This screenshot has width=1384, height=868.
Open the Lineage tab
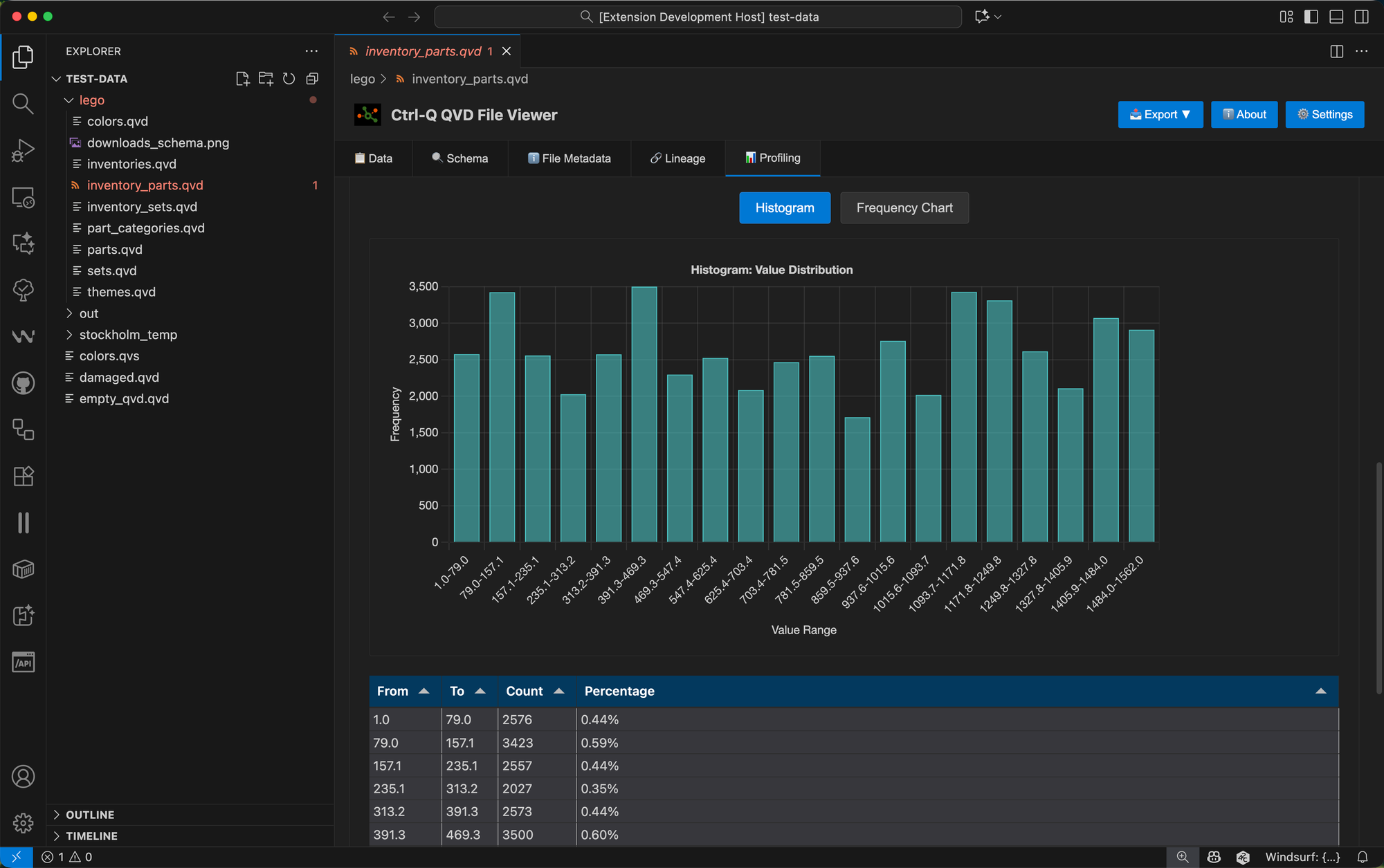pos(677,158)
